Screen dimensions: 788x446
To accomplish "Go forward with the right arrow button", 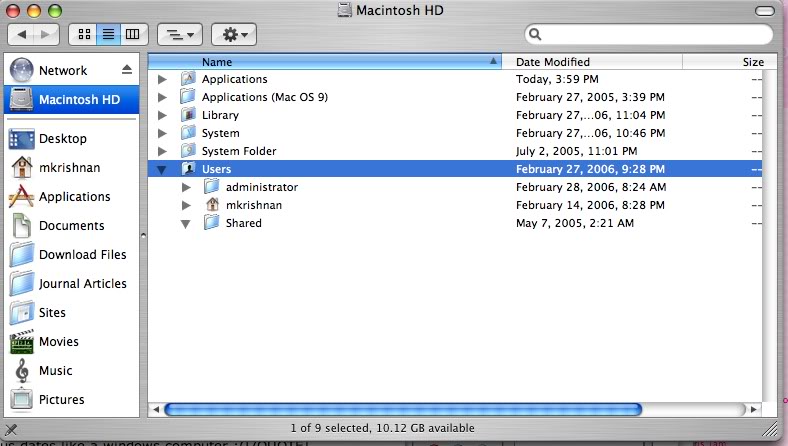I will click(46, 34).
